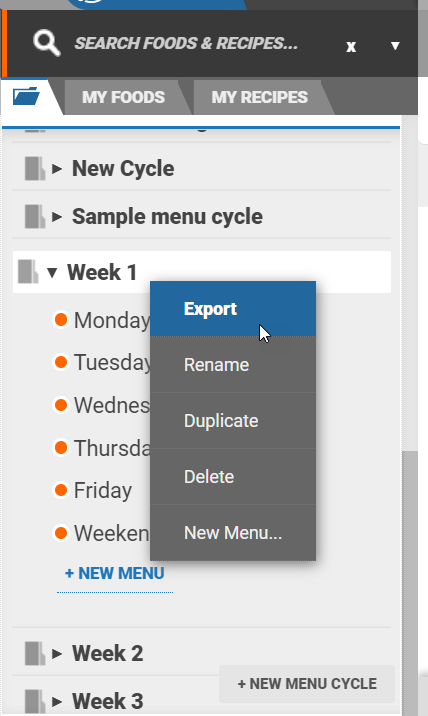The height and width of the screenshot is (716, 428).
Task: Open the search filter dropdown arrow
Action: click(395, 46)
